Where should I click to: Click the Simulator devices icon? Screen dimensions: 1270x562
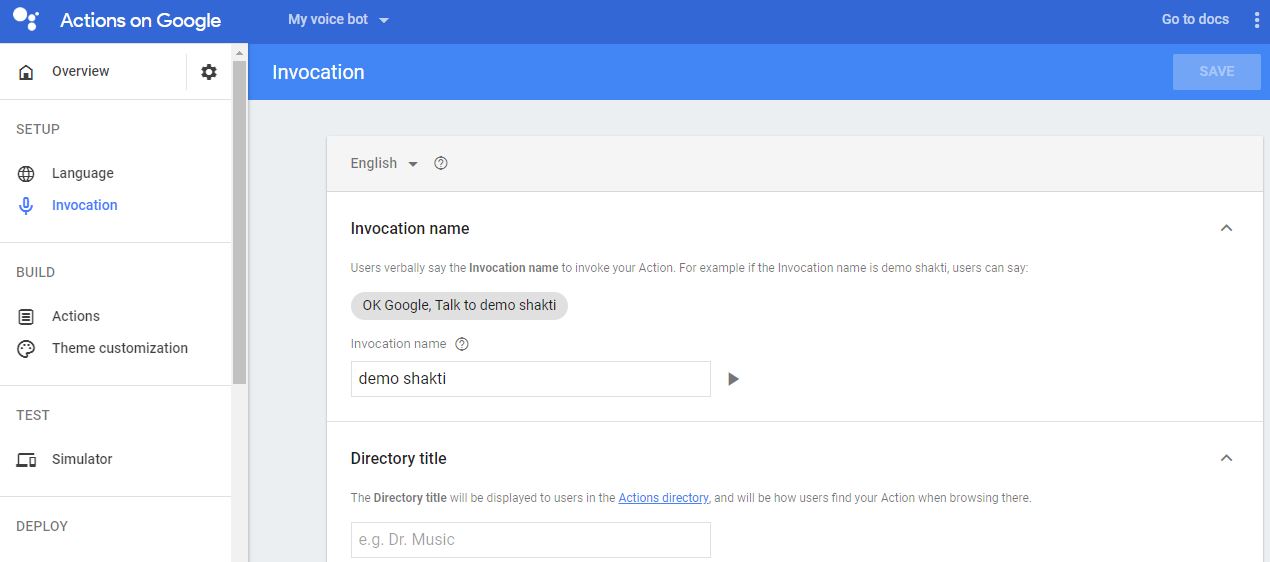(x=26, y=460)
